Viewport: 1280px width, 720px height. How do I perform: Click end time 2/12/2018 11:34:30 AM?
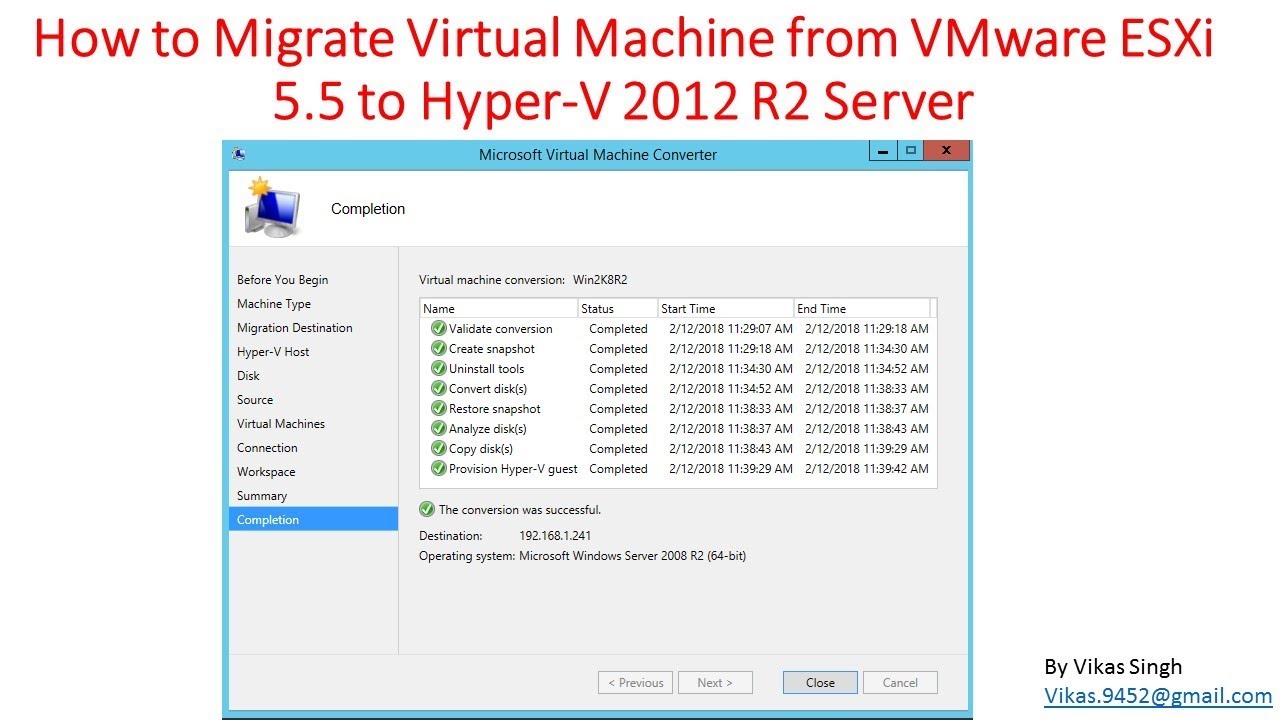[x=866, y=349]
